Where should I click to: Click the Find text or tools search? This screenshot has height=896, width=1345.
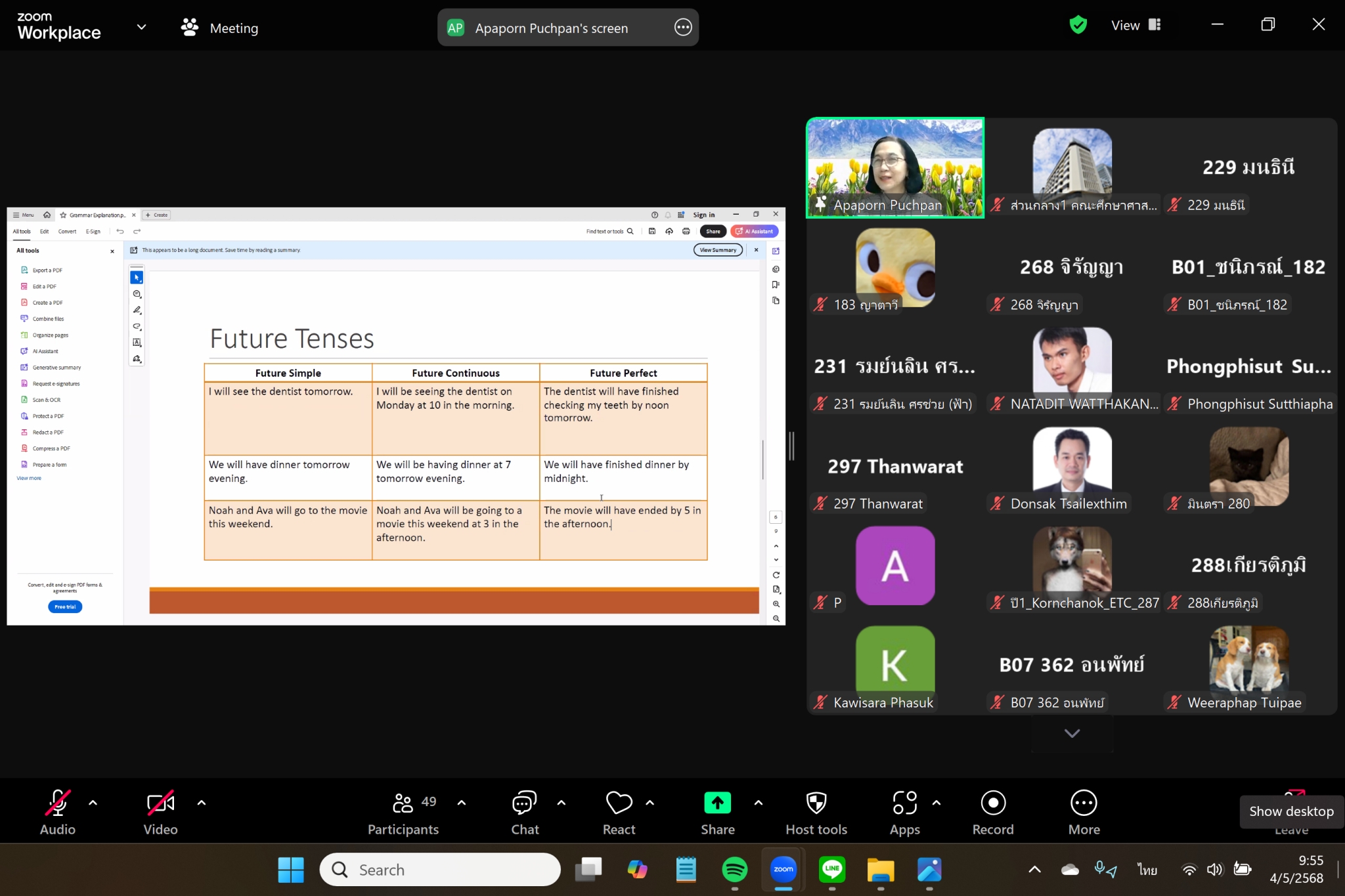pos(609,231)
